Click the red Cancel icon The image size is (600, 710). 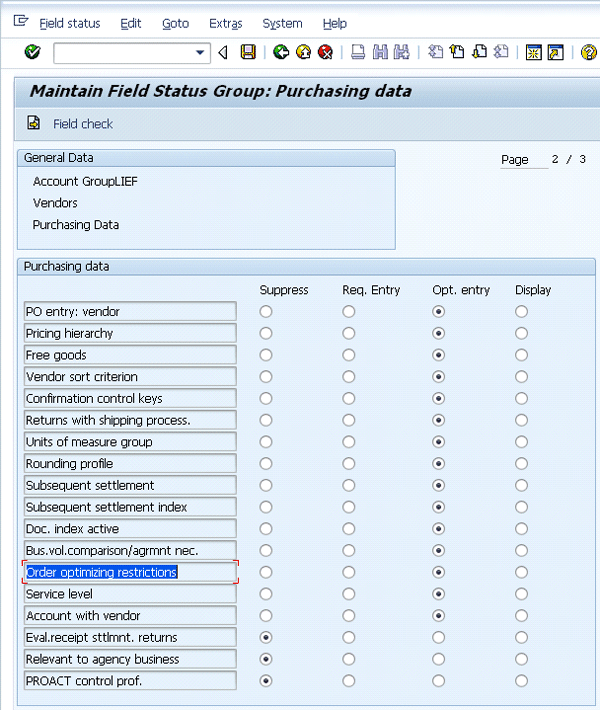(x=325, y=53)
